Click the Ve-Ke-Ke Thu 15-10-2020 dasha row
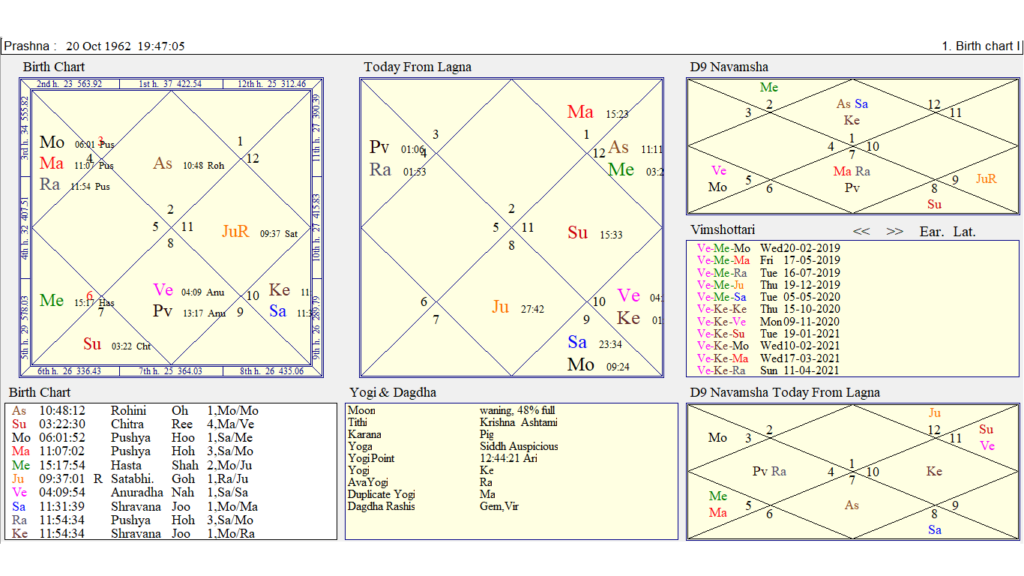The width and height of the screenshot is (1024, 576). pos(768,309)
